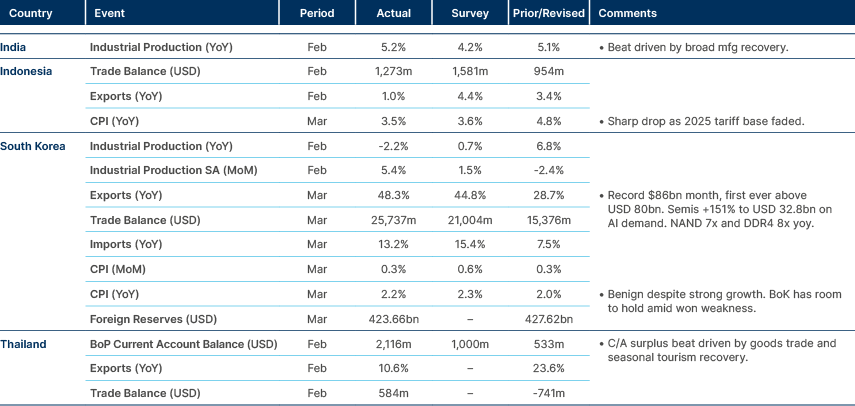Click current account actual 2,116m
This screenshot has width=855, height=406.
pyautogui.click(x=394, y=344)
